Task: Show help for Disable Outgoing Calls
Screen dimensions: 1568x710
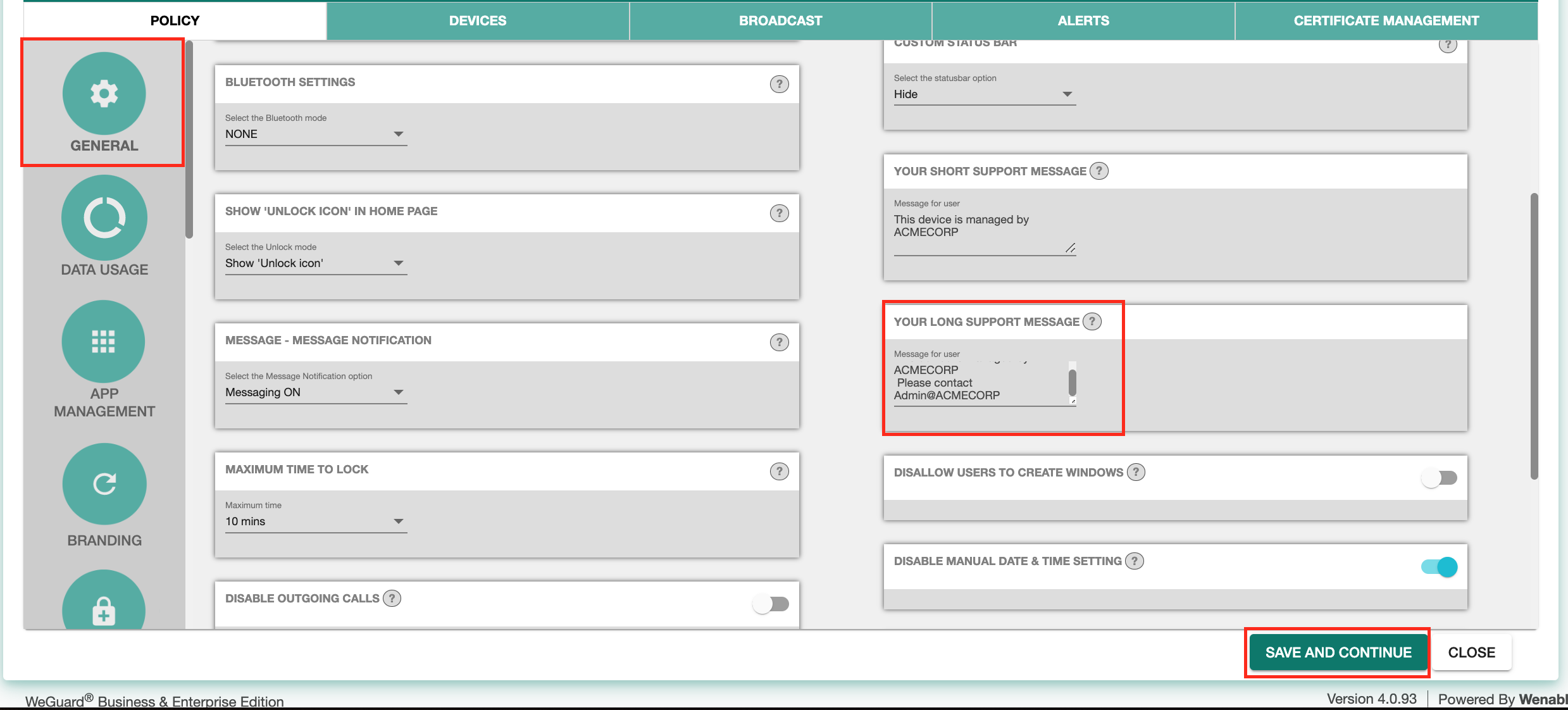Action: (x=392, y=598)
